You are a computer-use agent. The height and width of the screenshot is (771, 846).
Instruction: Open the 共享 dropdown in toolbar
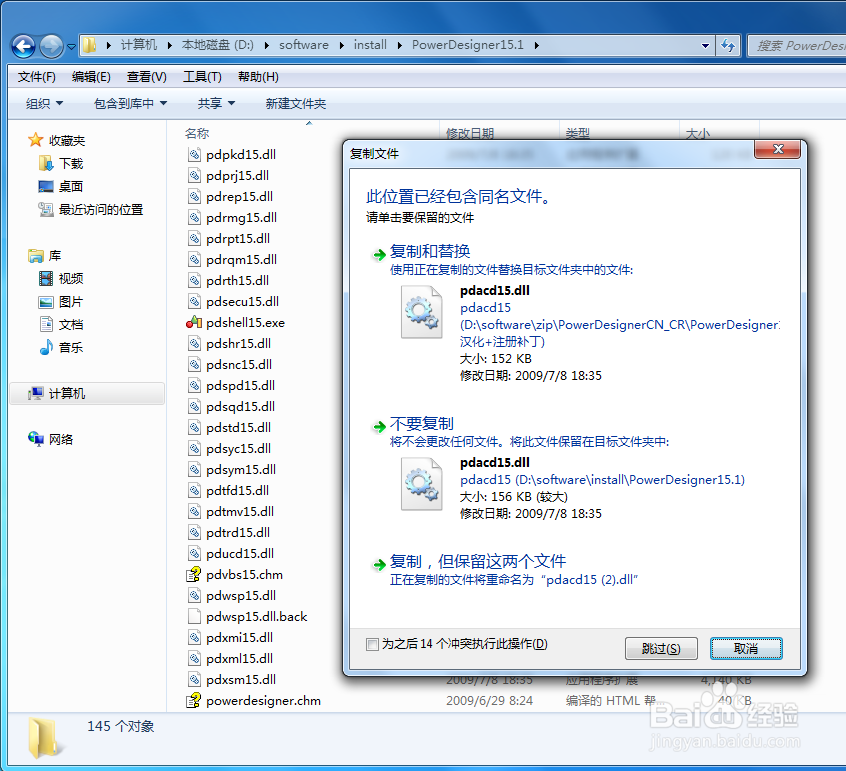(216, 103)
